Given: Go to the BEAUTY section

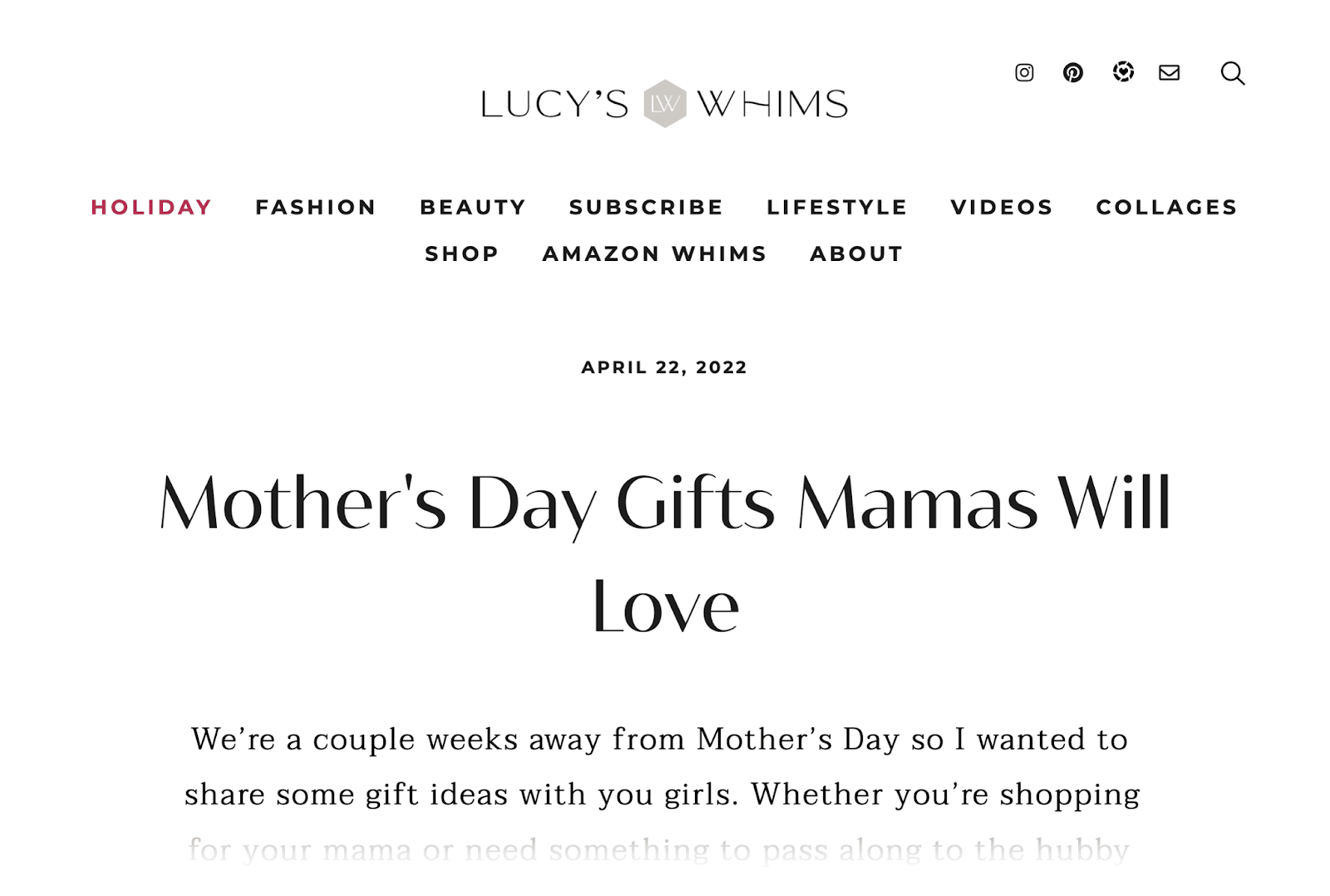Looking at the screenshot, I should point(471,208).
